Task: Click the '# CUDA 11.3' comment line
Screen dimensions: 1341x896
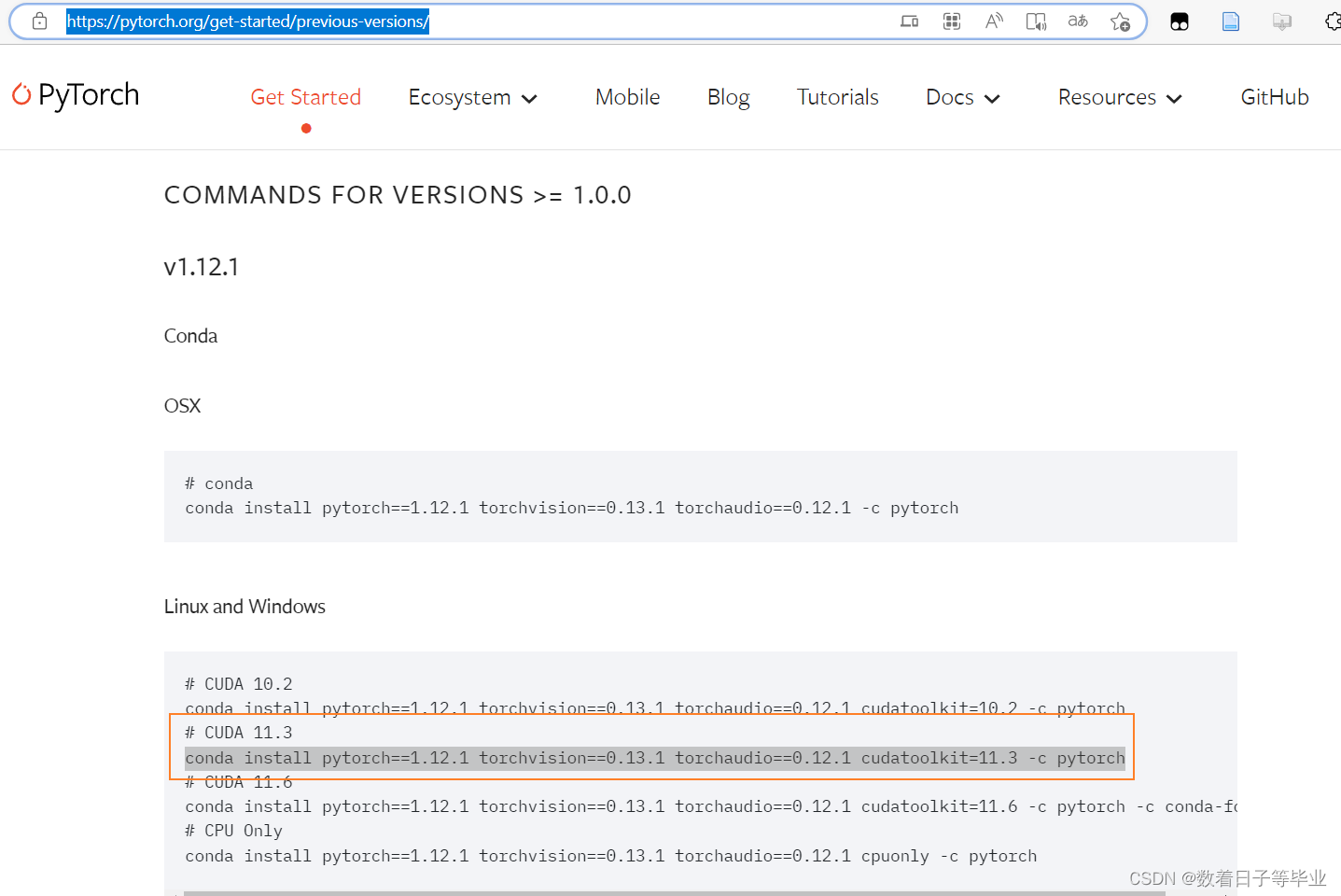Action: 239,733
